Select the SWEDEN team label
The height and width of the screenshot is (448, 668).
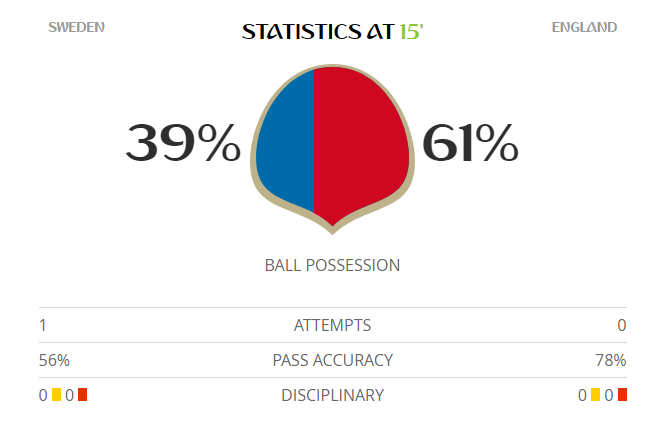click(x=76, y=27)
